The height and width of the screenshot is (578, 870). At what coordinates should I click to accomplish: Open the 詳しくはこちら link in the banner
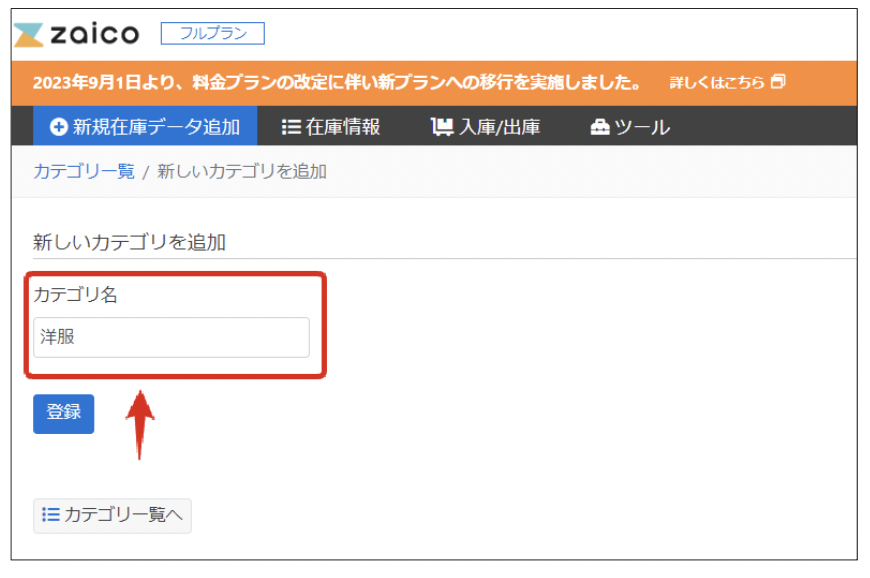pos(727,83)
